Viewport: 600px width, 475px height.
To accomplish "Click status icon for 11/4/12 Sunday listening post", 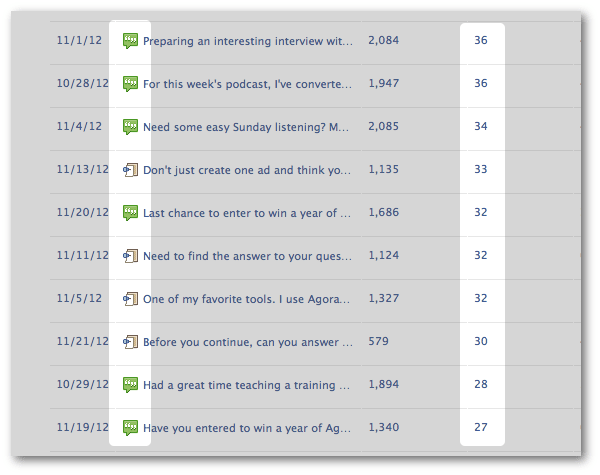I will [x=130, y=127].
